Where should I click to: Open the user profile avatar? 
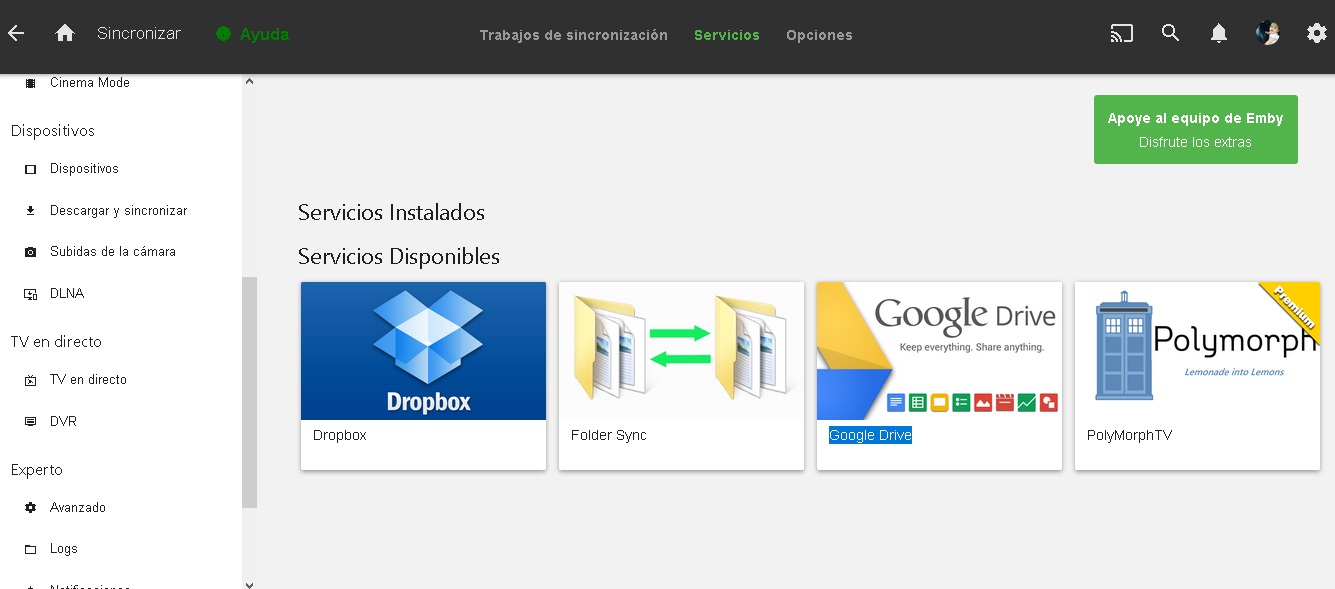pos(1267,33)
